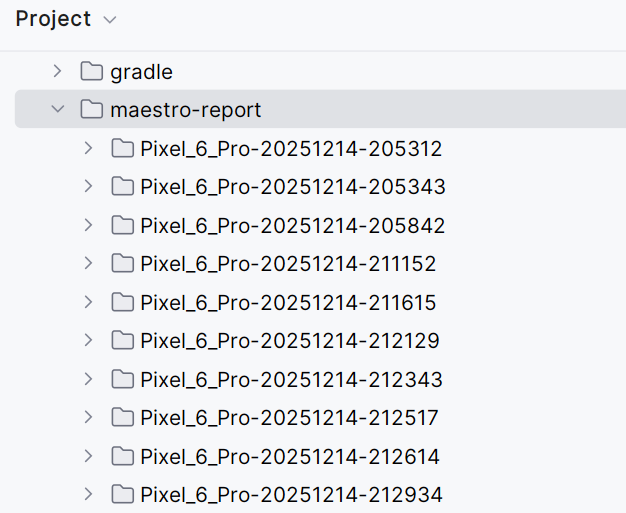Expand the Pixel_6_Pro-20251214-212934 folder

88,494
